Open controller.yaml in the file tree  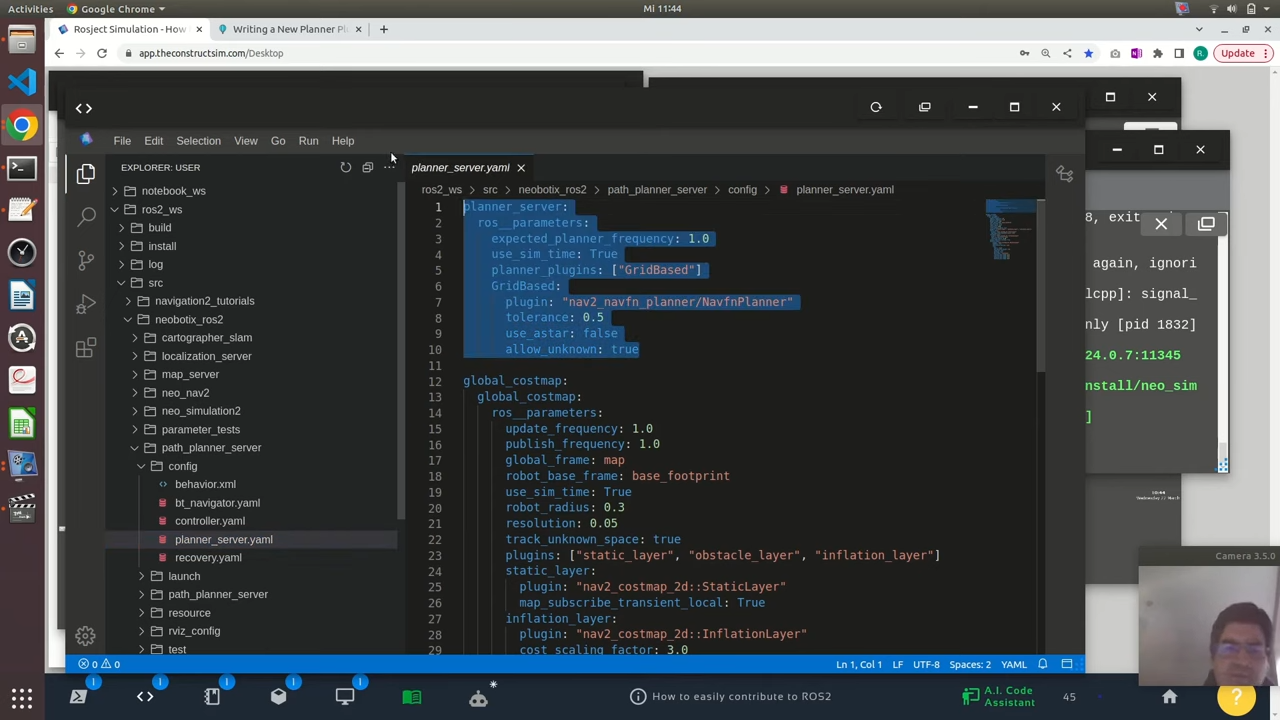coord(209,521)
